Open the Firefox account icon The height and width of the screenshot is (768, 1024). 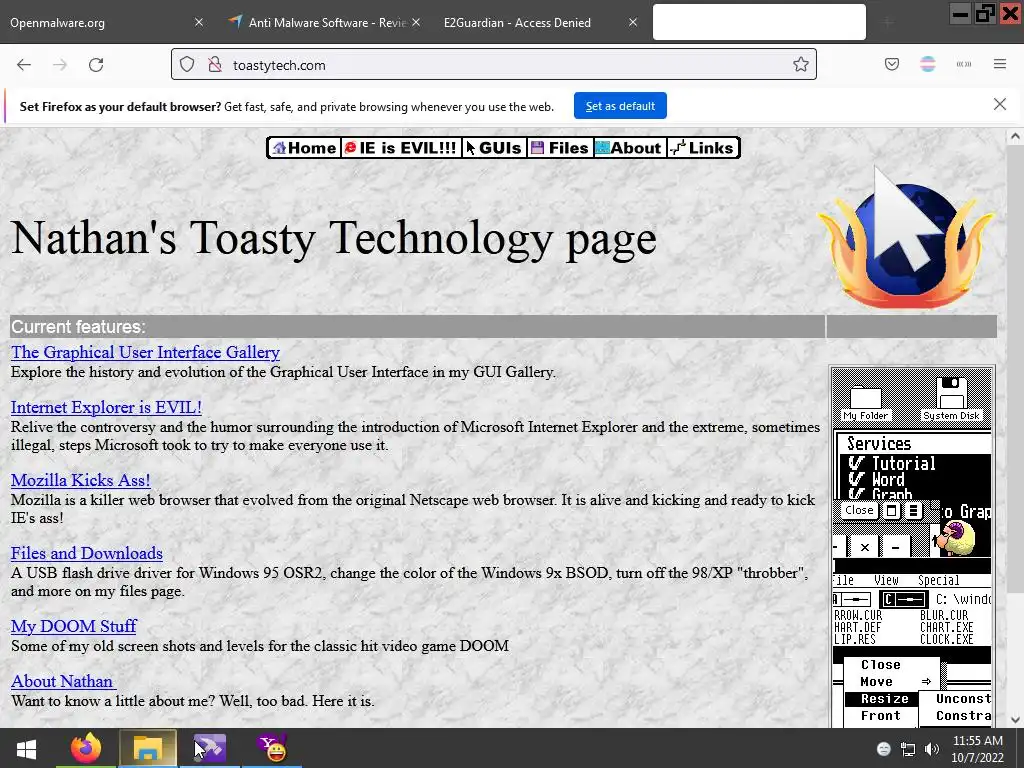click(x=927, y=64)
